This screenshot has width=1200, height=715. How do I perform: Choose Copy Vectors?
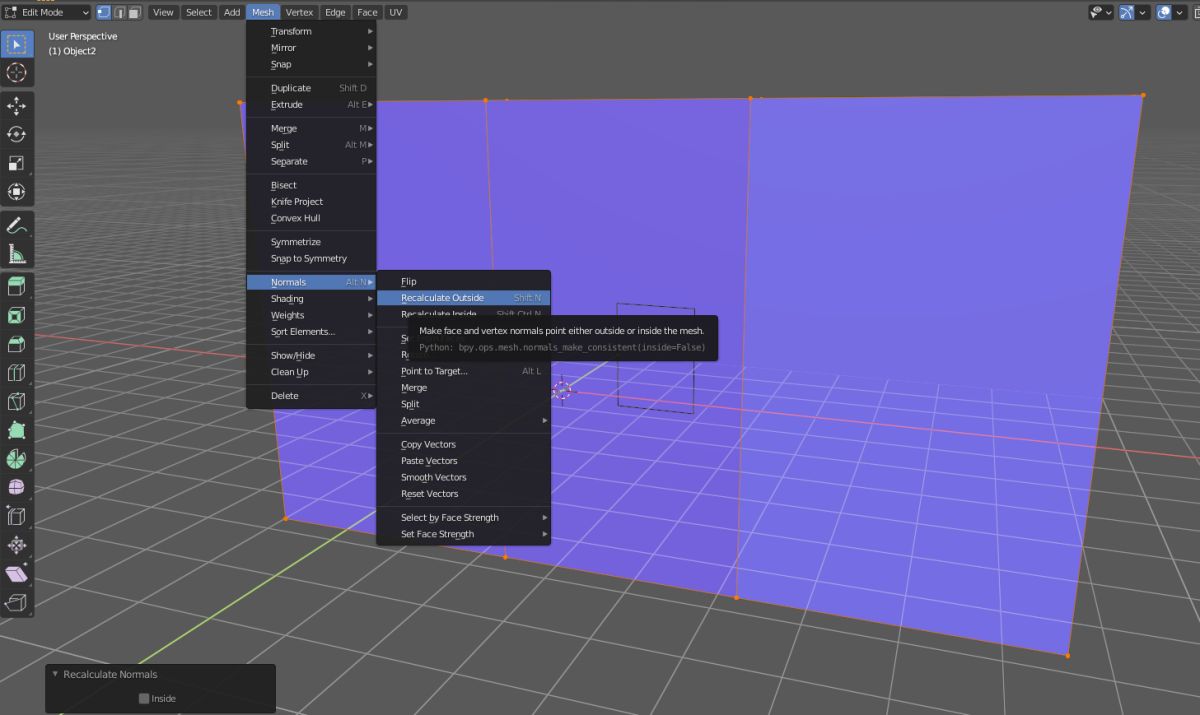[x=463, y=444]
